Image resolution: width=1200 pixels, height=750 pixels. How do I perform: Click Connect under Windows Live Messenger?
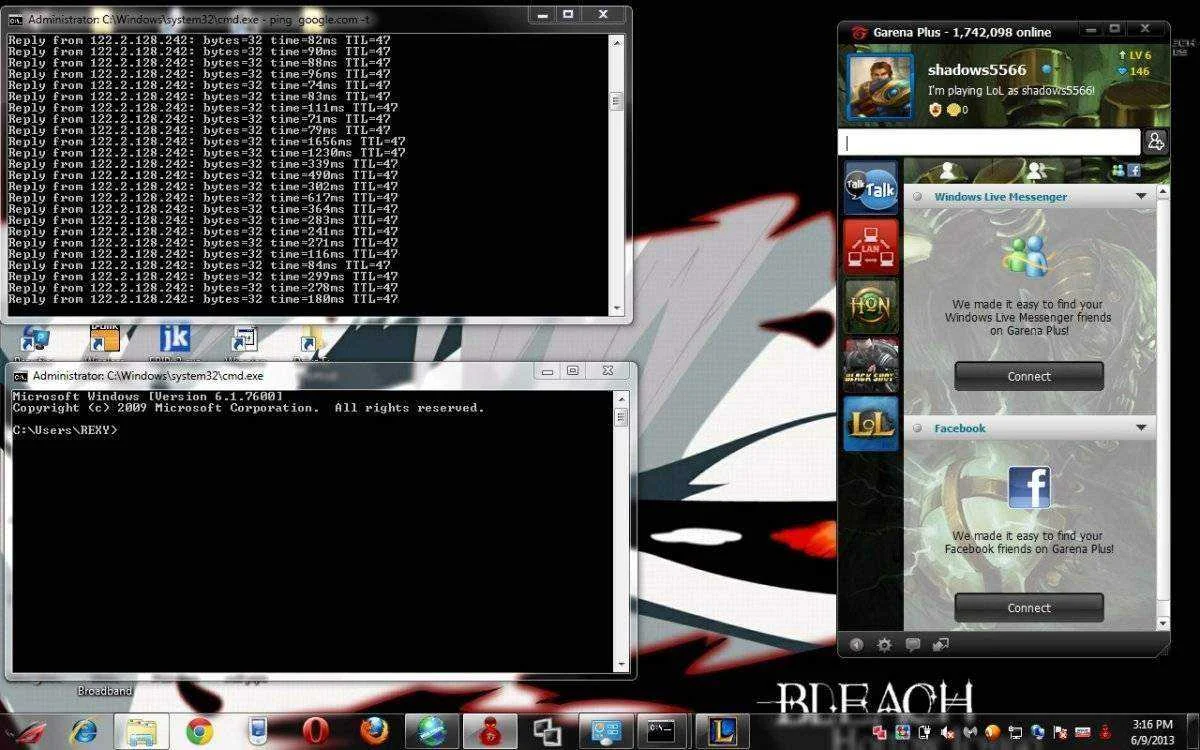click(1029, 377)
